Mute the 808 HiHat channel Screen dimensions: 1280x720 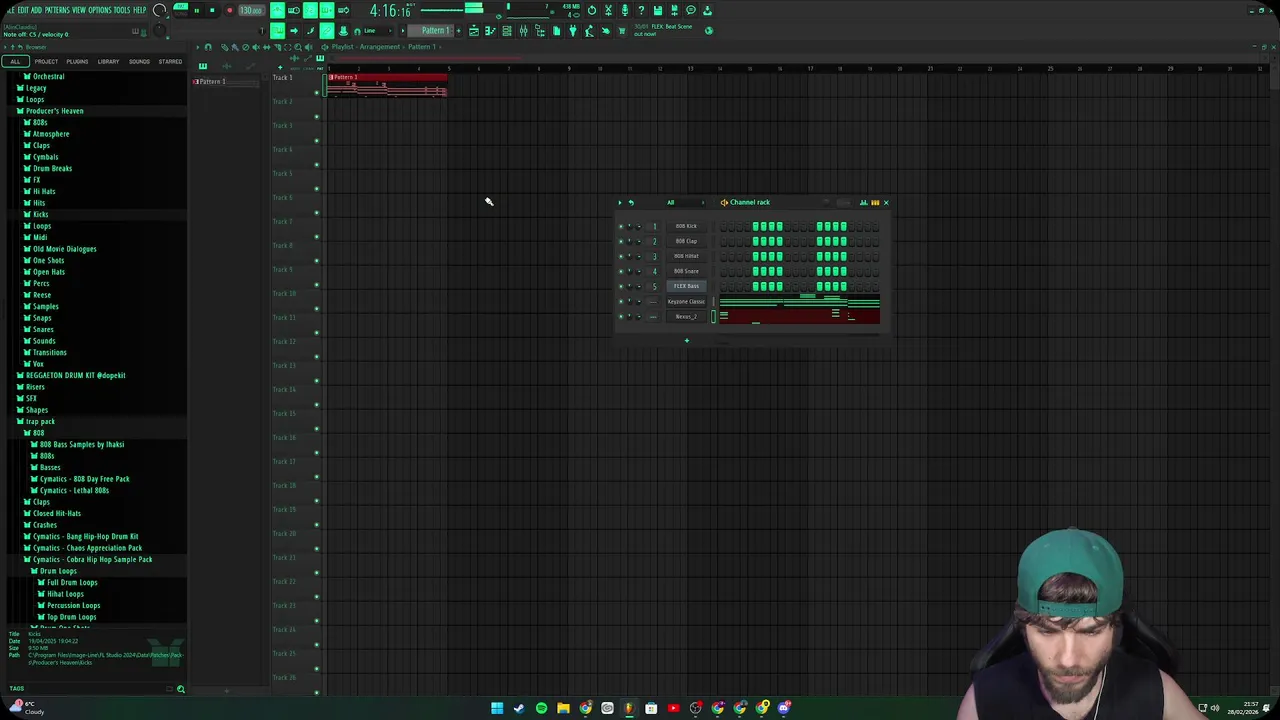[621, 256]
